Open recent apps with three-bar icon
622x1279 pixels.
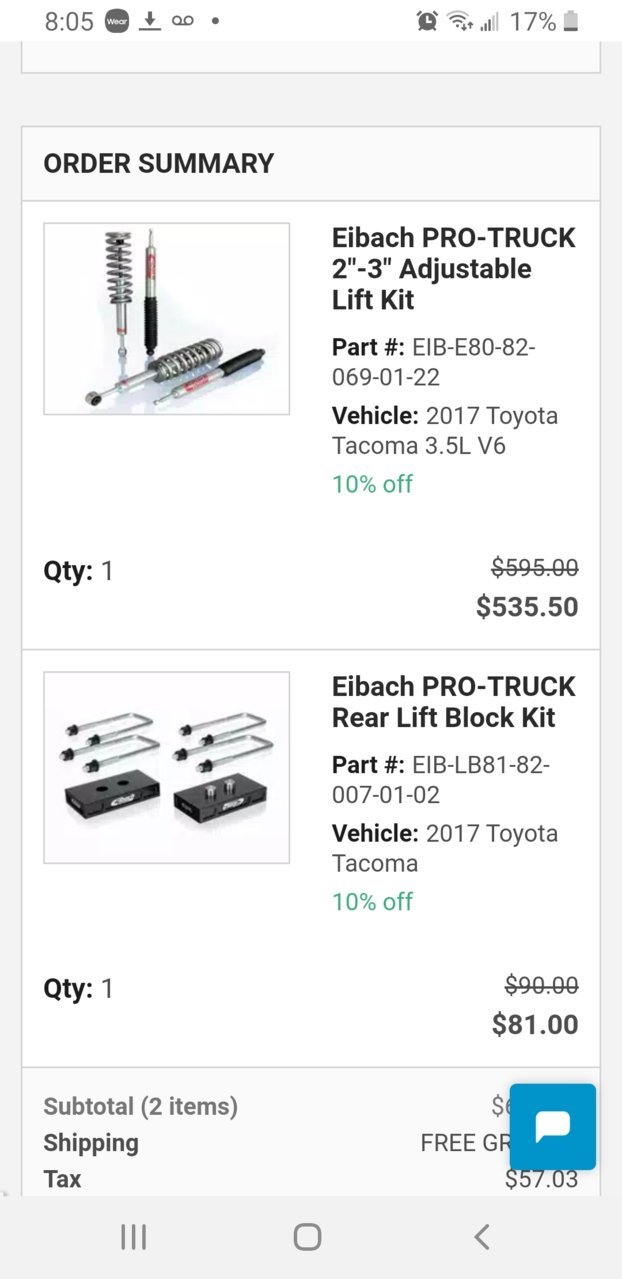[133, 1237]
